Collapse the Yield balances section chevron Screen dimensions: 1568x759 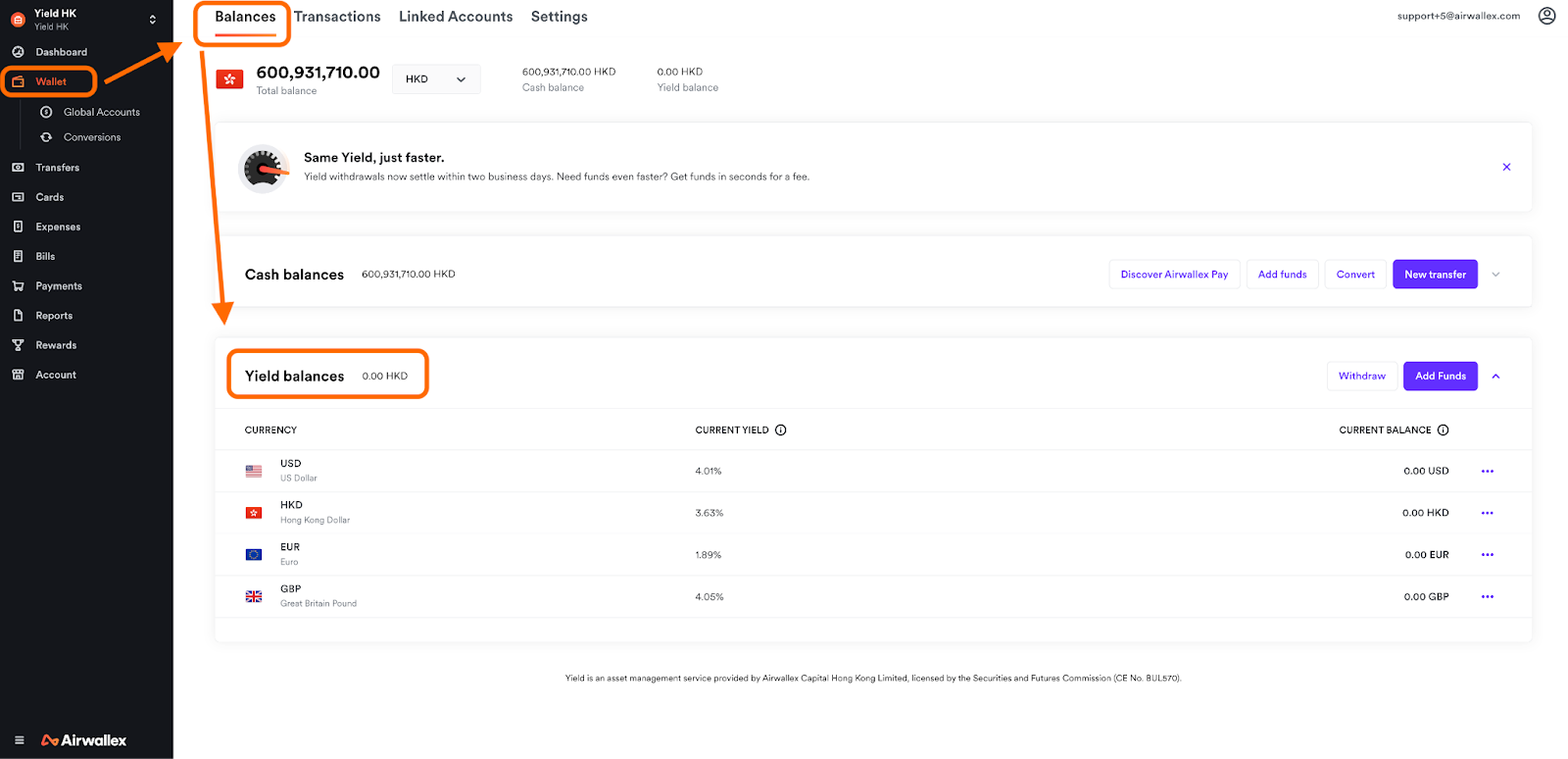1495,377
